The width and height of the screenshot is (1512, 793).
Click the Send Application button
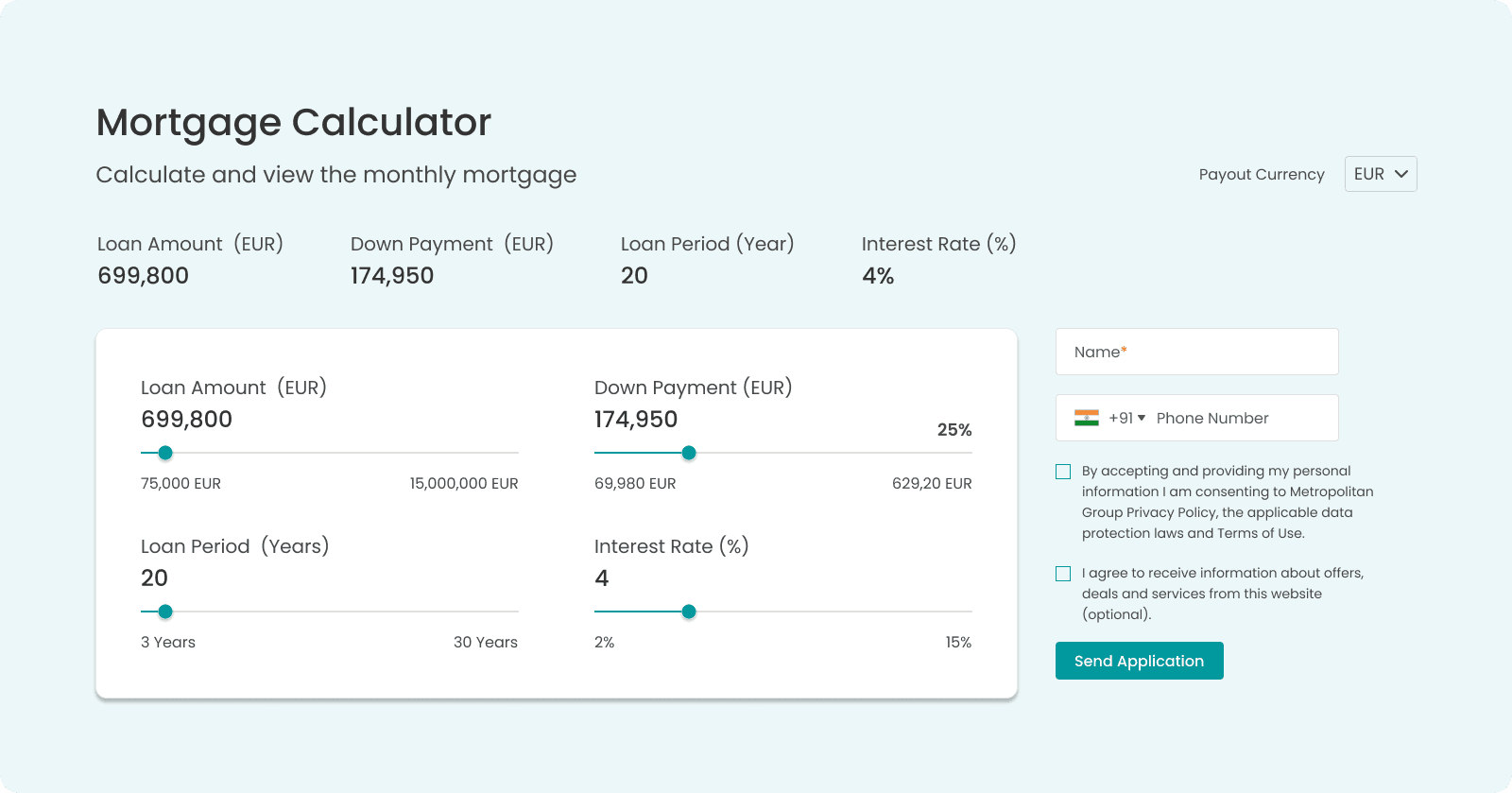click(x=1139, y=661)
